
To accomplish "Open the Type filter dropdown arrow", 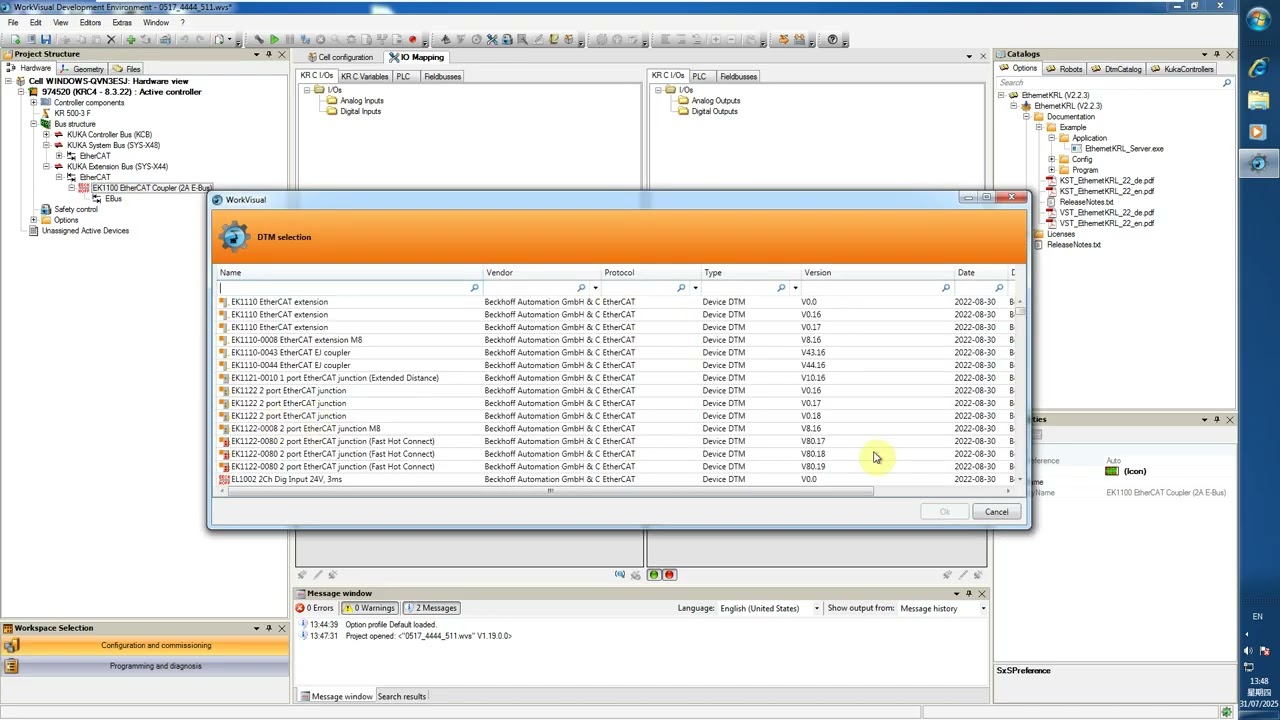I will (795, 288).
